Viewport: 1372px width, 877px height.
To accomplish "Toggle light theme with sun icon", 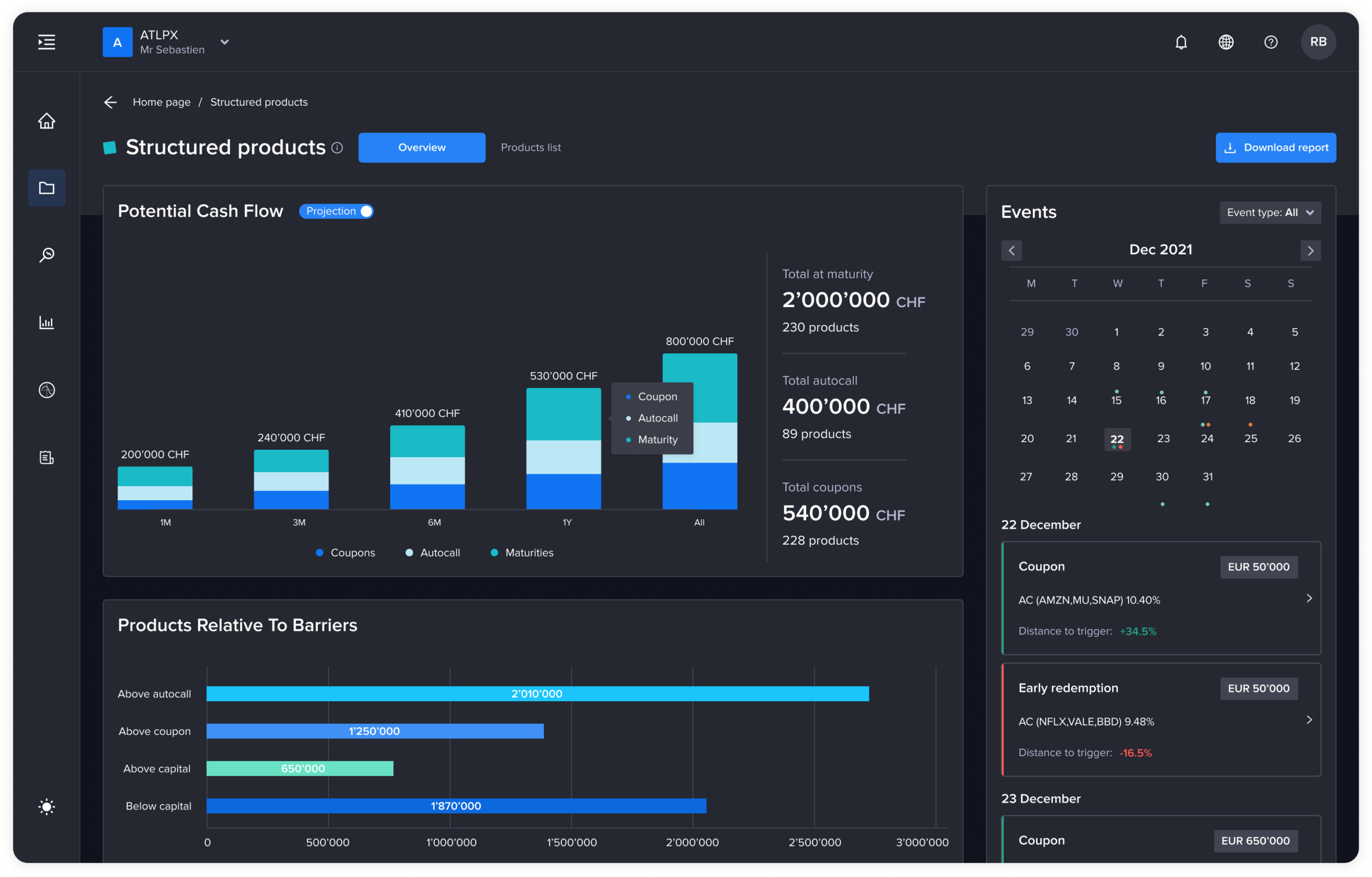I will pos(47,807).
